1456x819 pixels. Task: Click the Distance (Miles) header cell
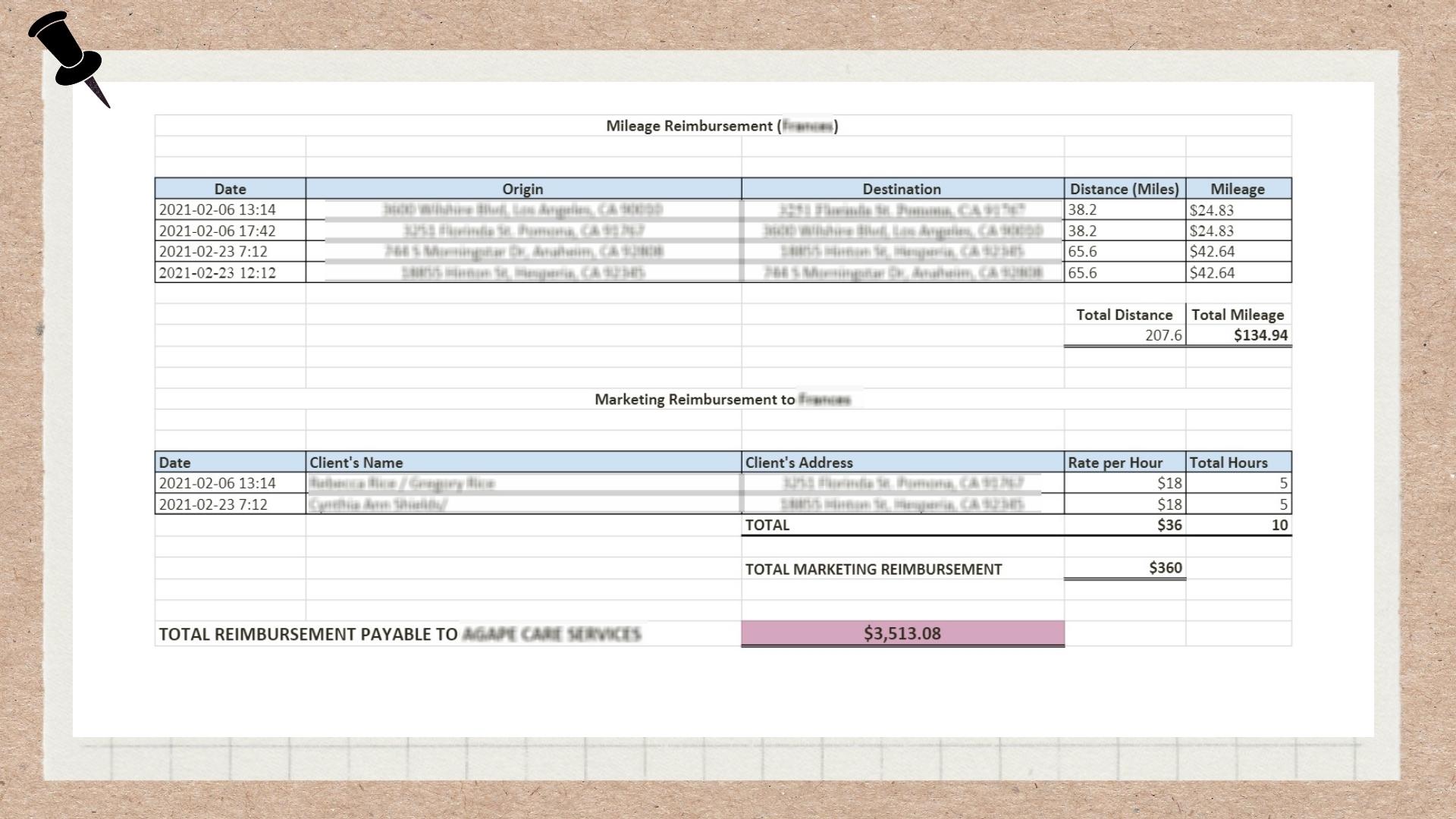tap(1124, 189)
